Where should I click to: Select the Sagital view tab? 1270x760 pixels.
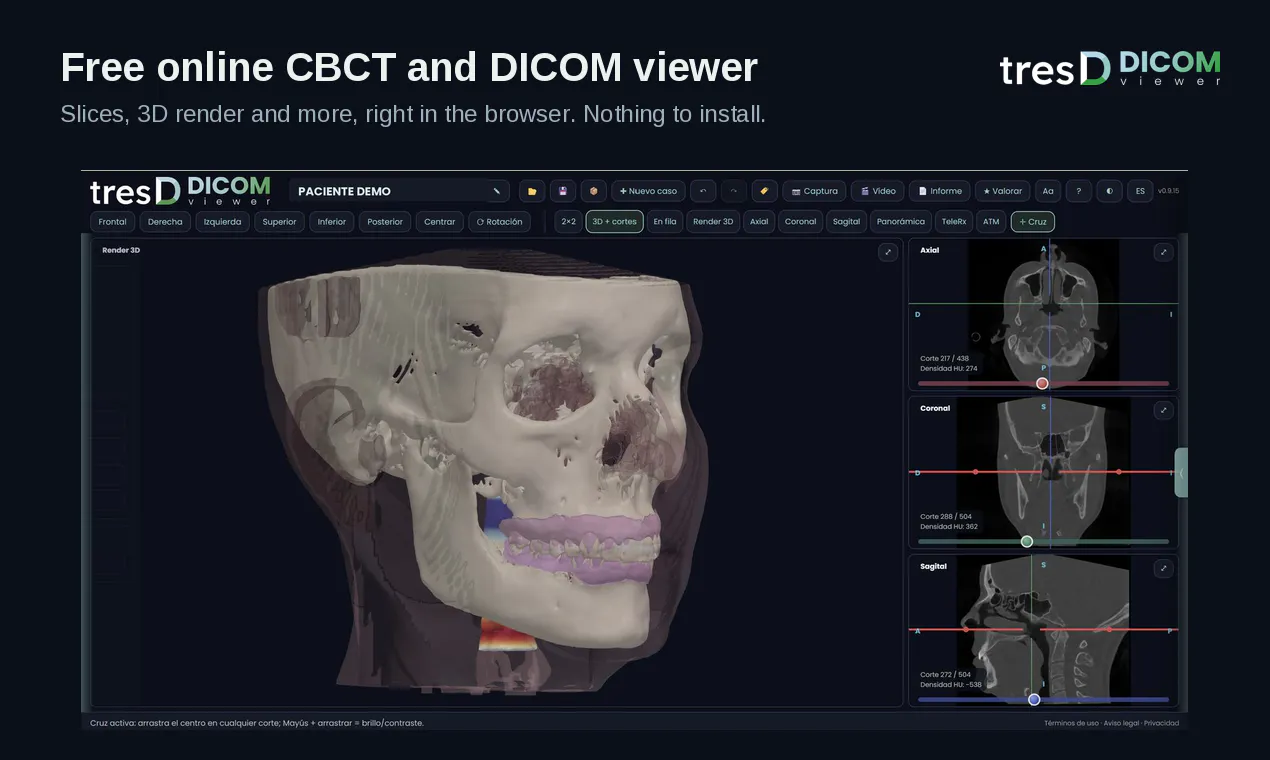click(846, 222)
